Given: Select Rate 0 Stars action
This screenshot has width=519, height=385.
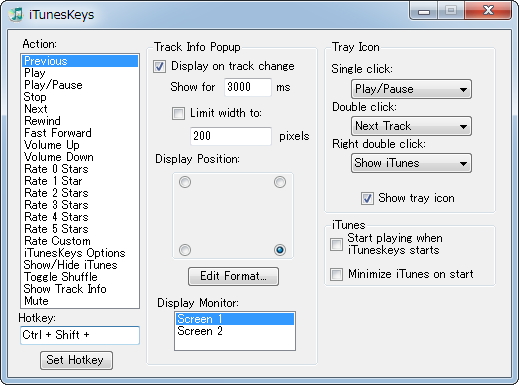Looking at the screenshot, I should click(80, 169).
